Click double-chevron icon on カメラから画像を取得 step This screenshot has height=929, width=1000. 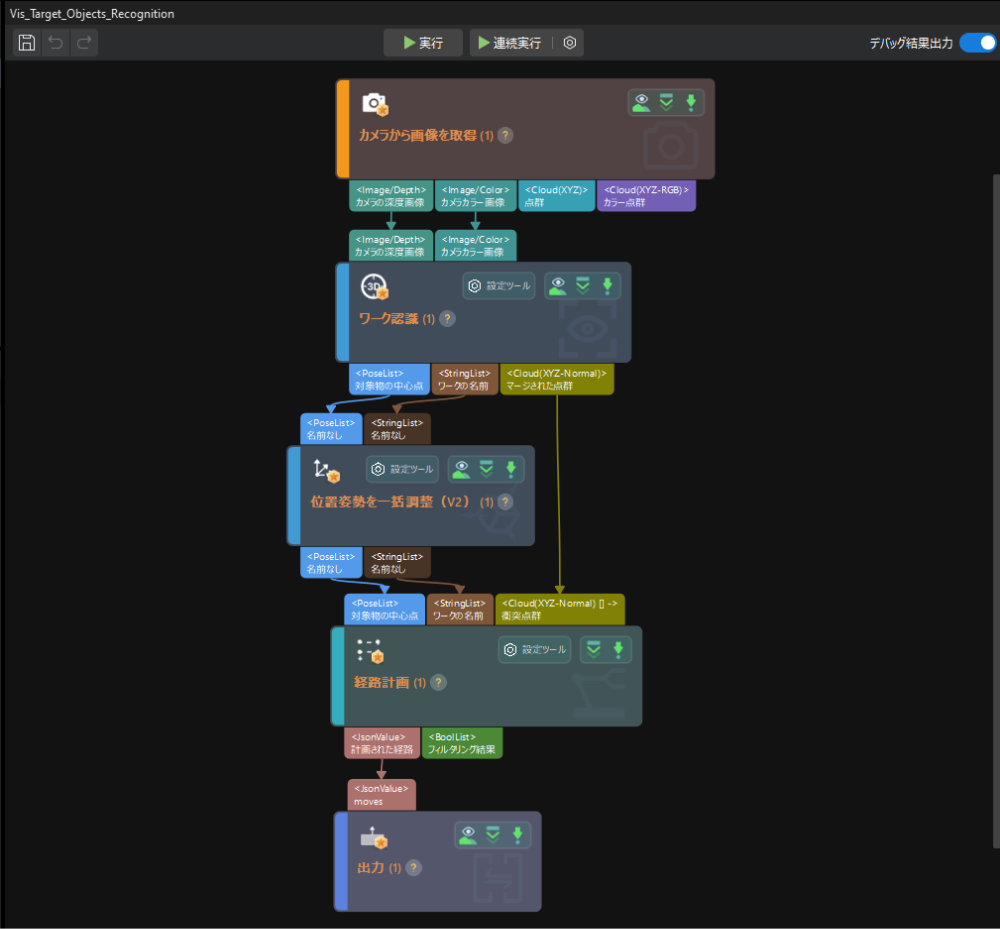pyautogui.click(x=666, y=103)
